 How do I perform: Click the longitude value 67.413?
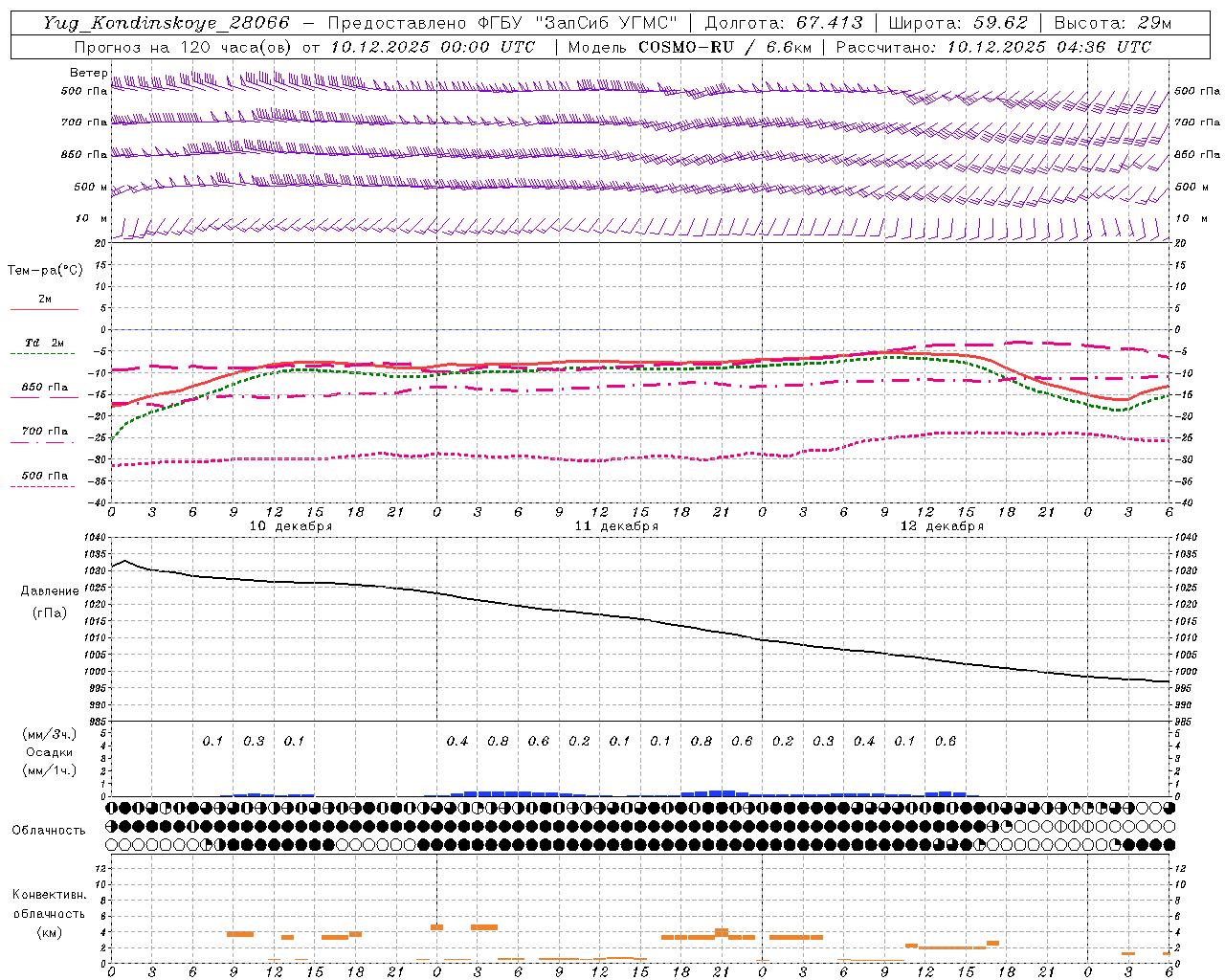(x=829, y=23)
